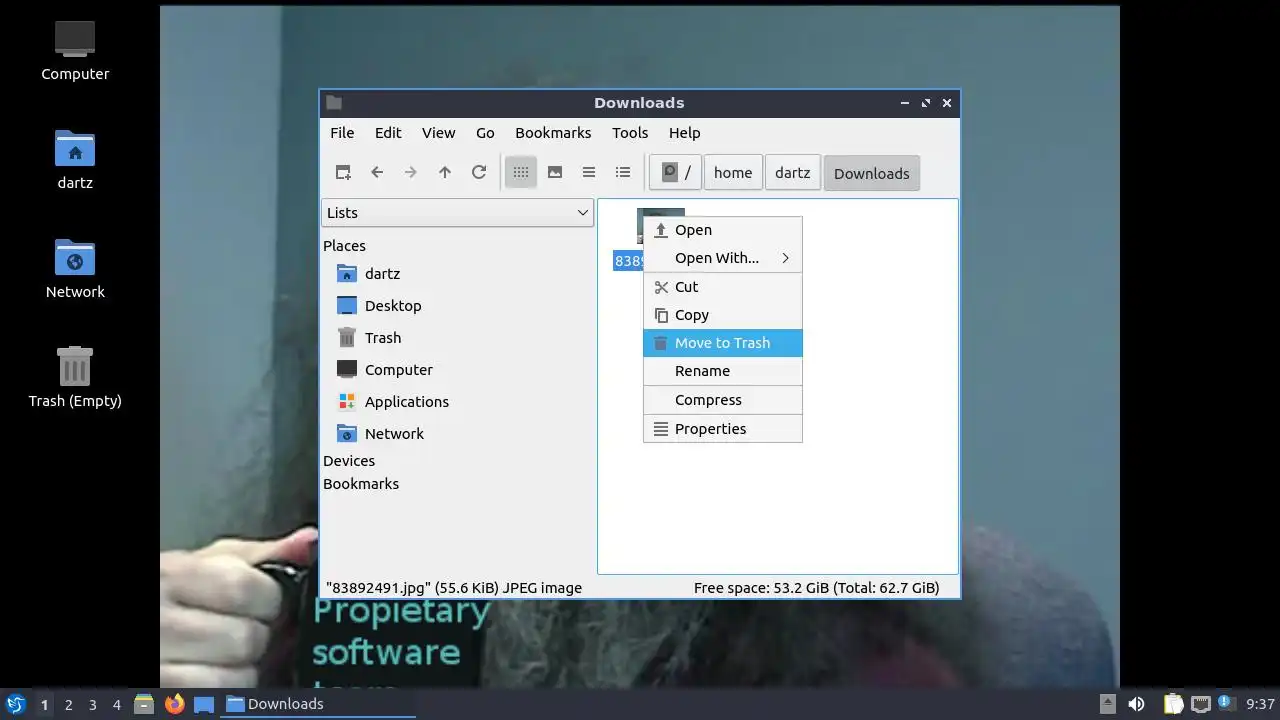Open the Tools menu
This screenshot has width=1280, height=720.
tap(630, 133)
